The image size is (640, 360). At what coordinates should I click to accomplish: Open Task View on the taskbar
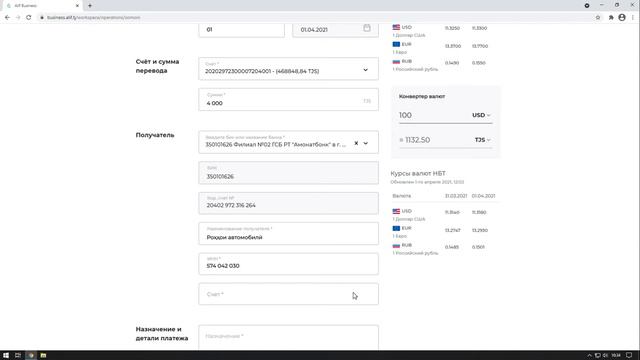(18, 356)
